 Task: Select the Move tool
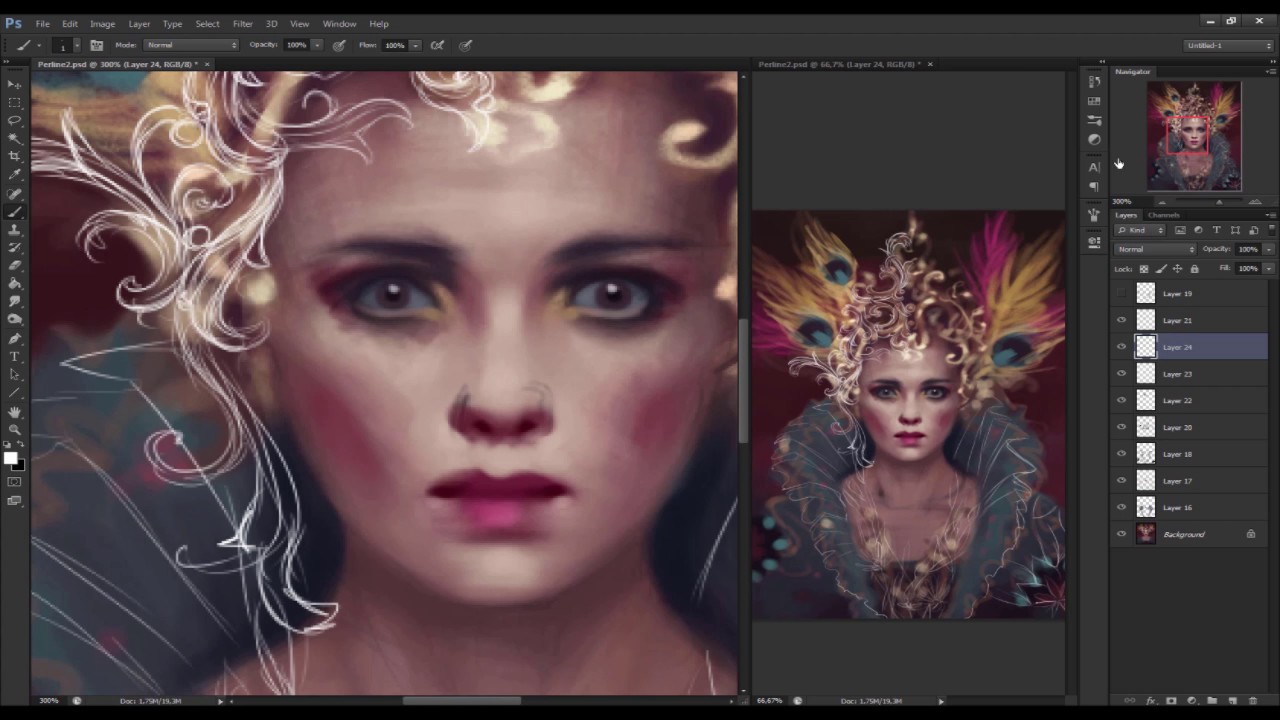tap(14, 84)
